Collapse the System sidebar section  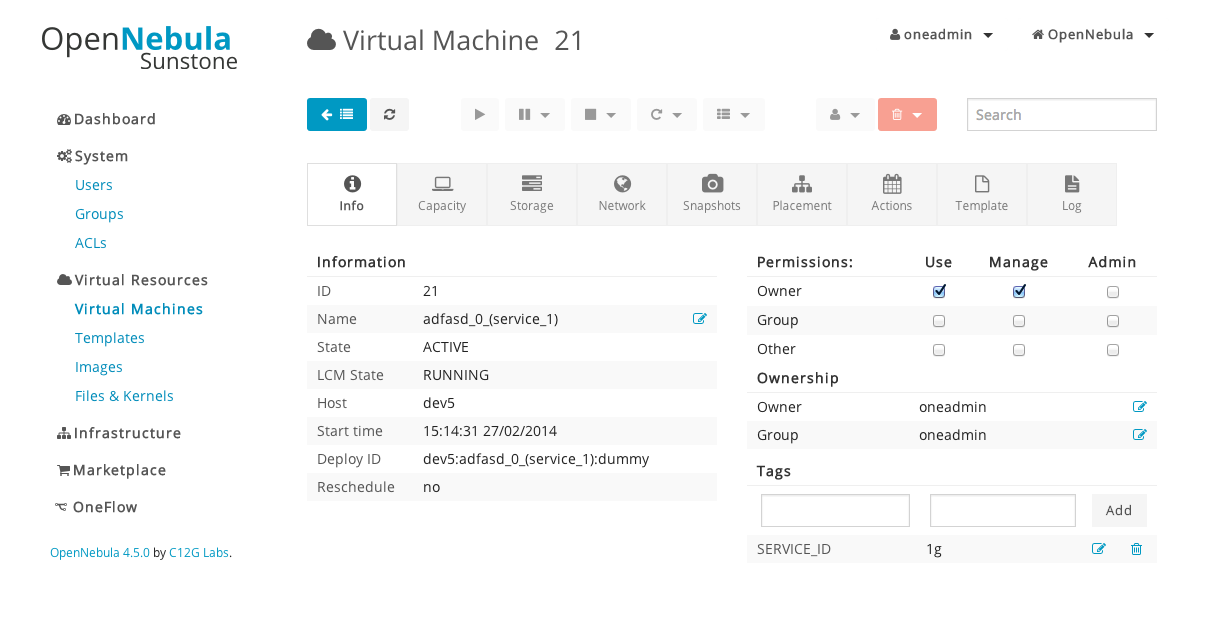pyautogui.click(x=93, y=156)
